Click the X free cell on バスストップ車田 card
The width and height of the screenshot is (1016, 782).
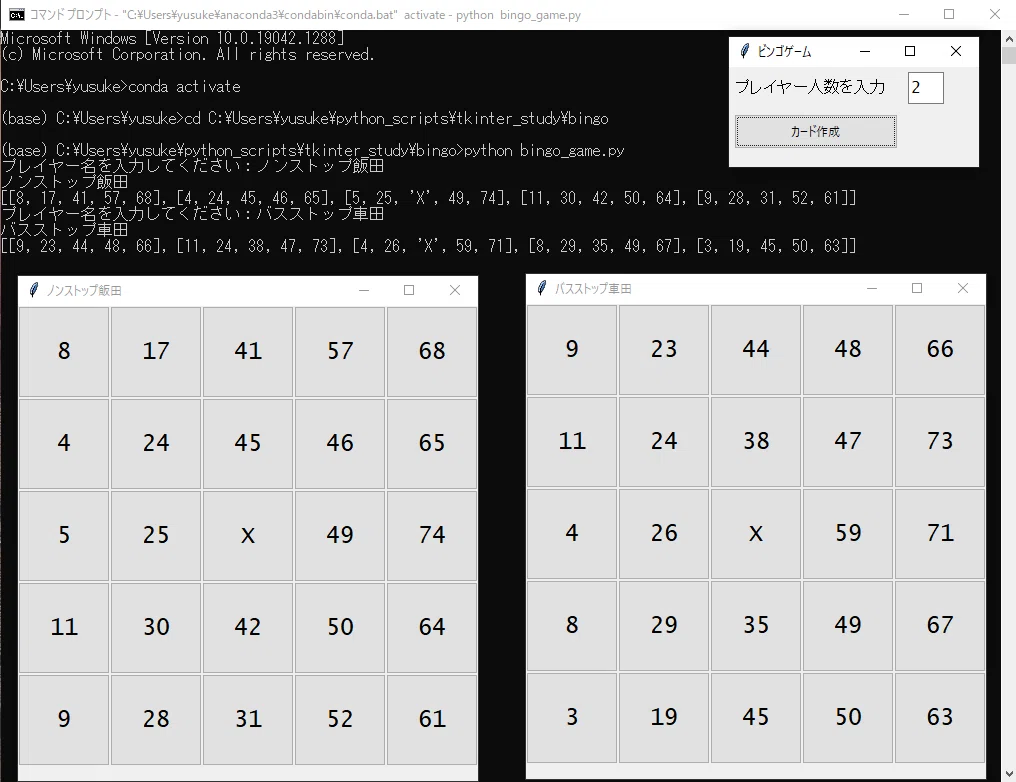click(x=756, y=533)
